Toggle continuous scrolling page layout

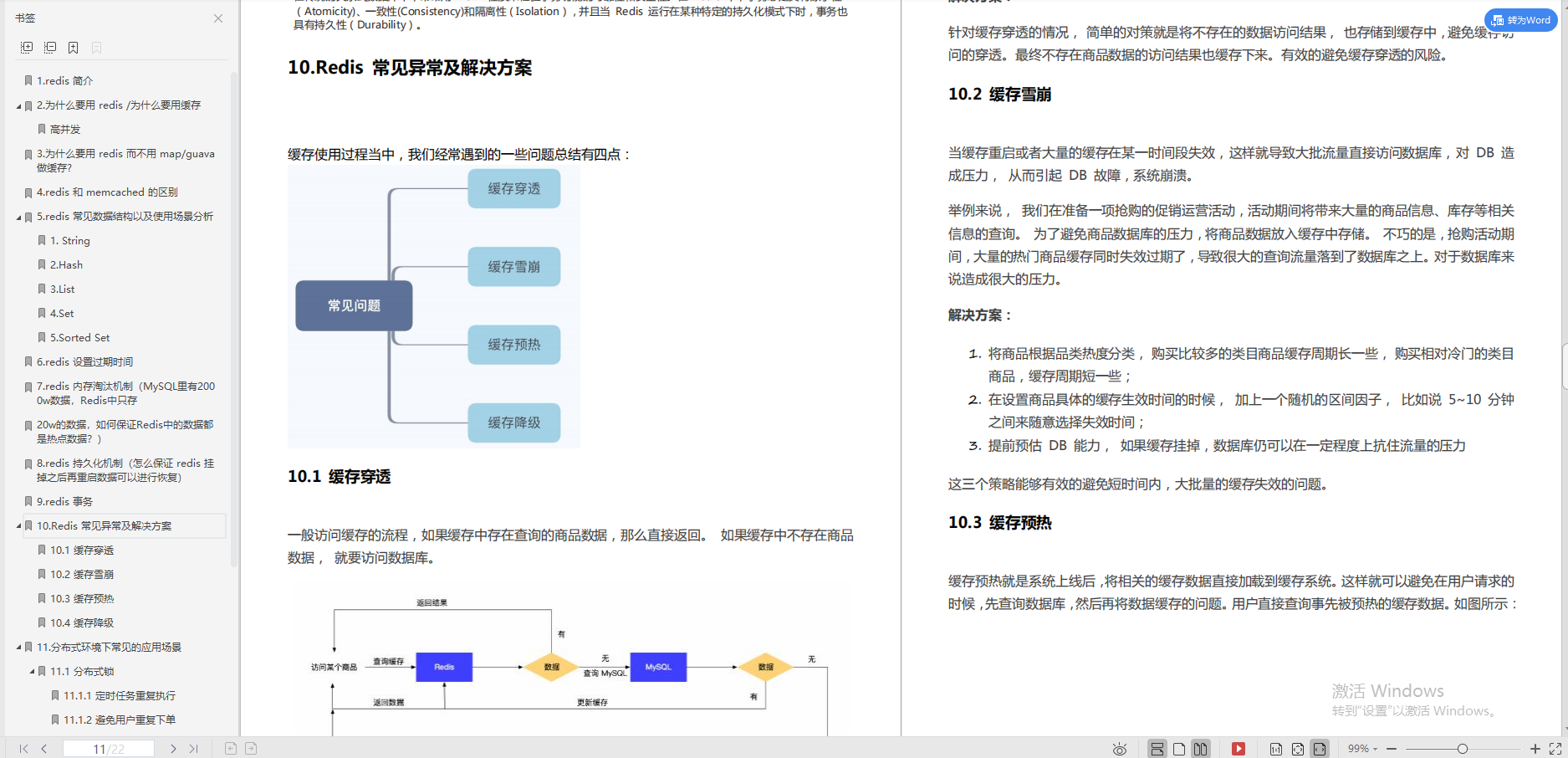coord(1157,749)
